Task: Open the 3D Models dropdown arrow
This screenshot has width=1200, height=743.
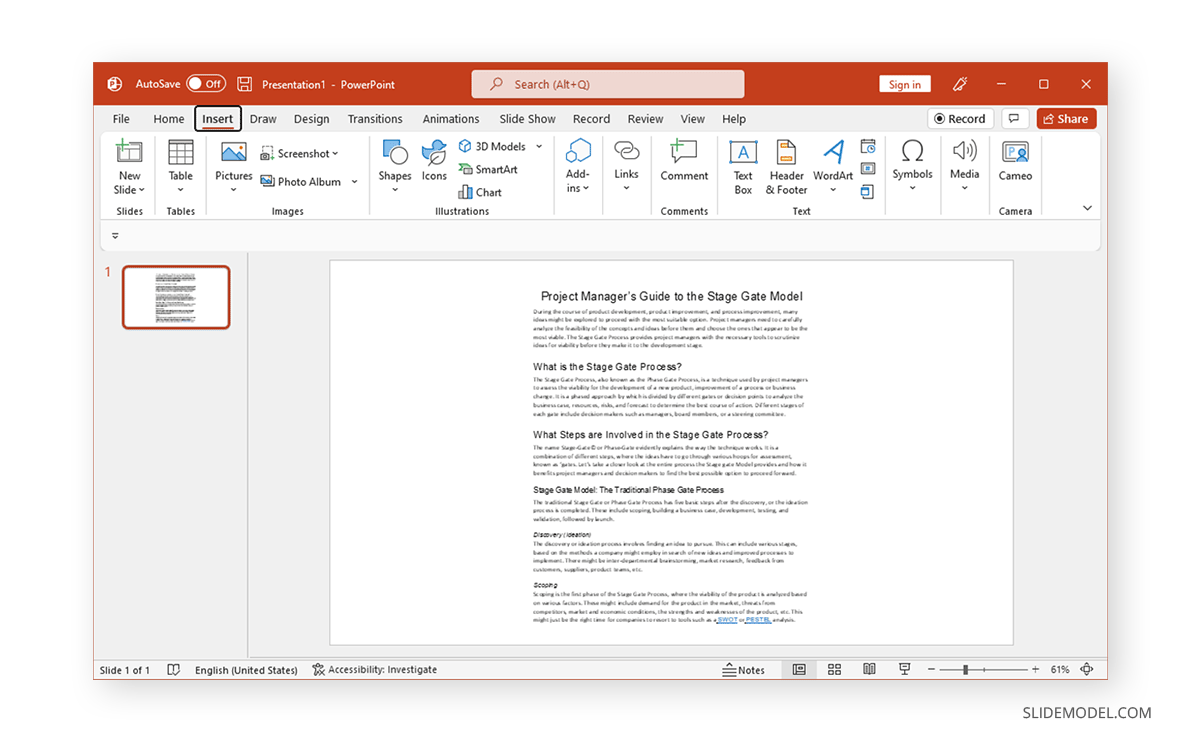Action: [538, 146]
